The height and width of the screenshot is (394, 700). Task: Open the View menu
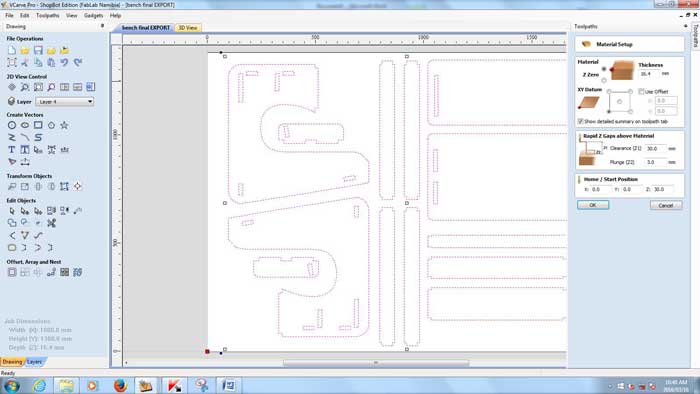[x=71, y=16]
